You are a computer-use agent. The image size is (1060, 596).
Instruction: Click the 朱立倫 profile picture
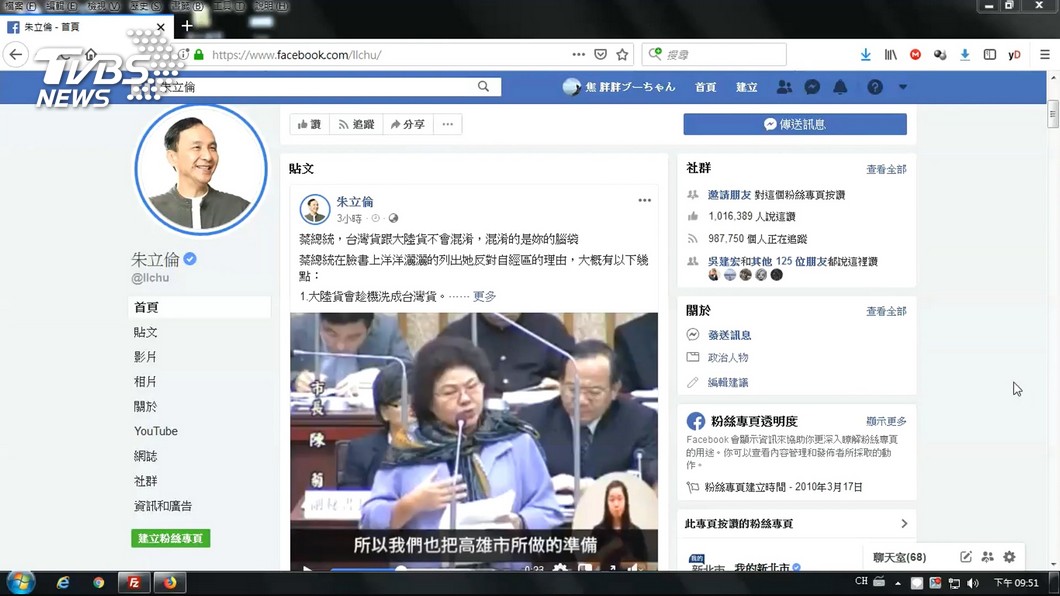[x=201, y=170]
